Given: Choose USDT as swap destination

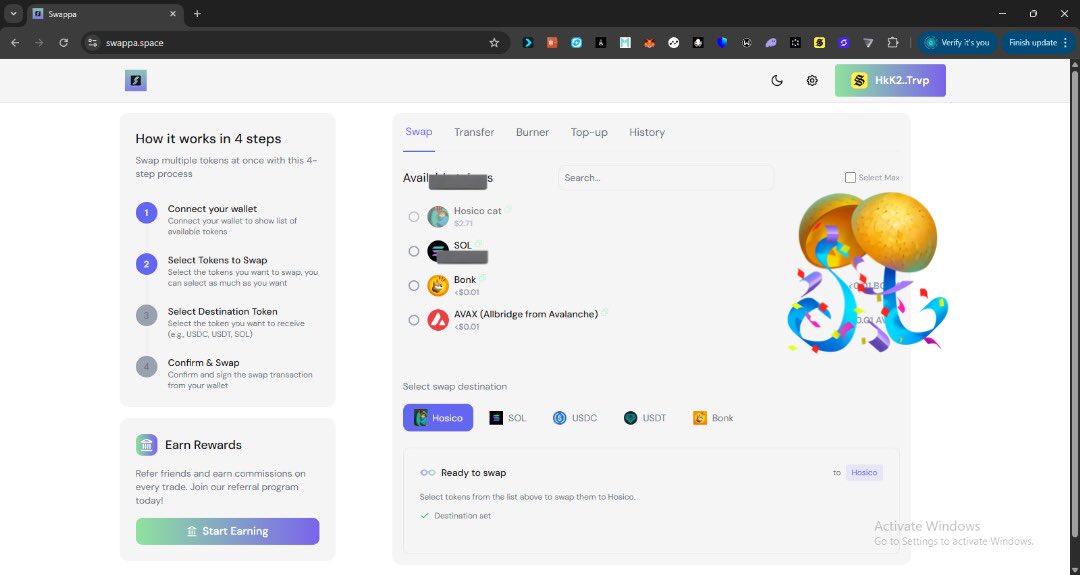Looking at the screenshot, I should tap(645, 418).
